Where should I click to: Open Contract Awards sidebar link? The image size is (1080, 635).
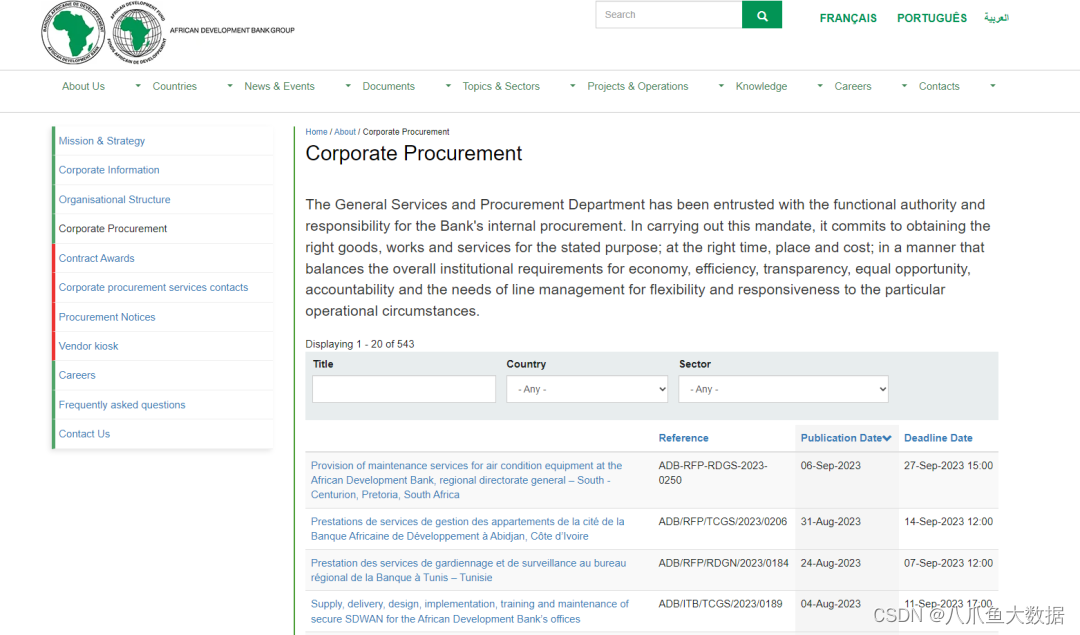click(96, 258)
